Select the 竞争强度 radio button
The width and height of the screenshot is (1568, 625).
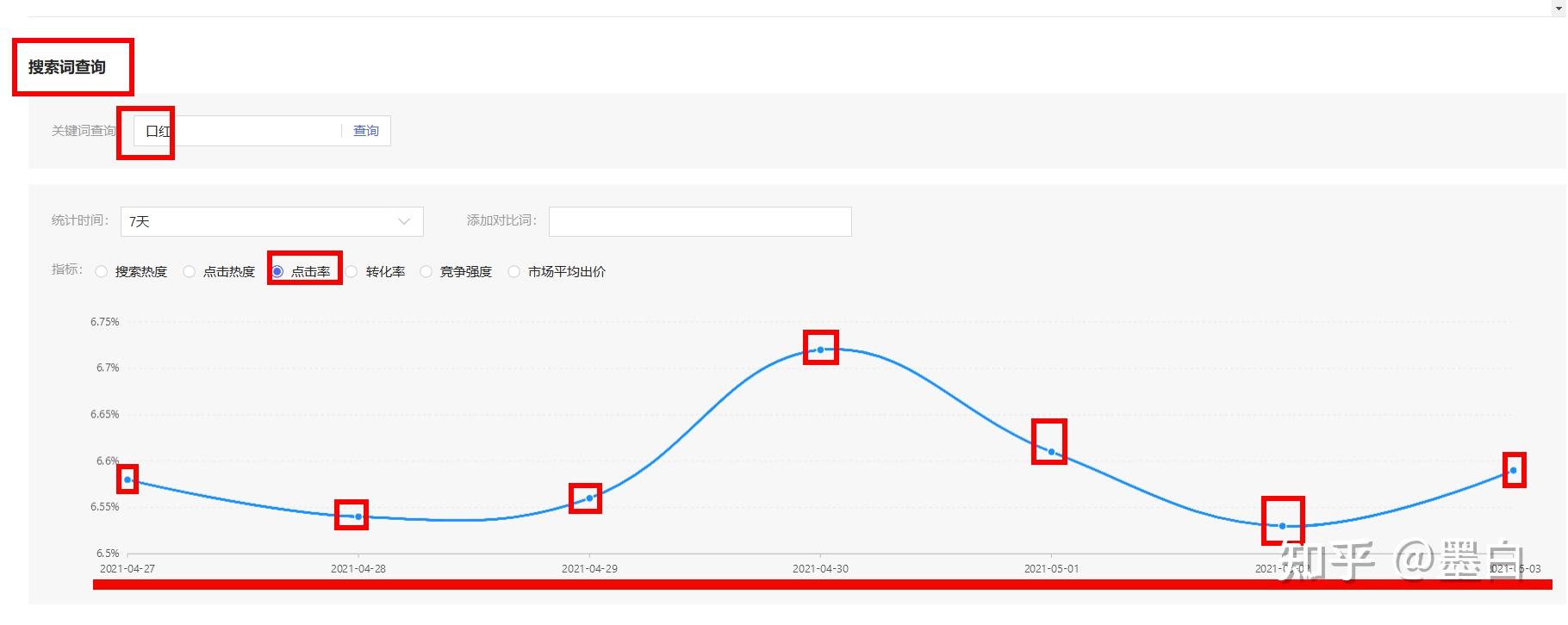(x=426, y=272)
